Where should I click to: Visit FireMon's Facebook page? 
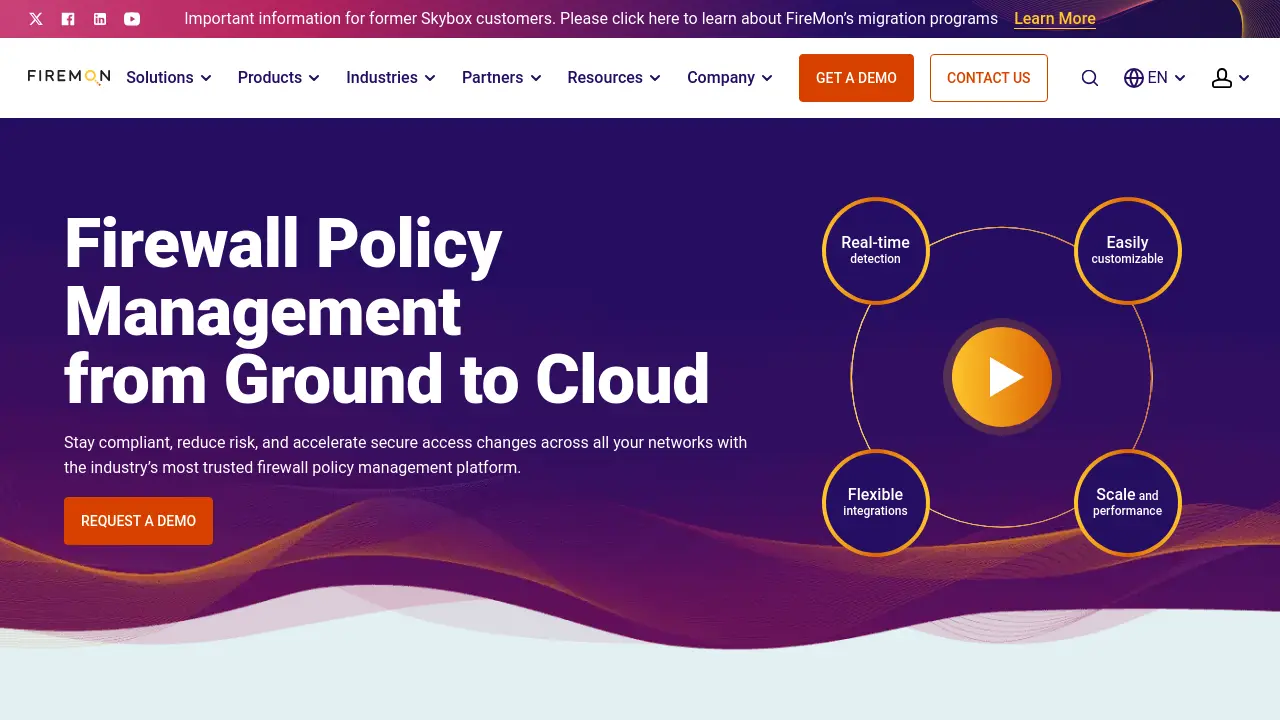[x=68, y=18]
